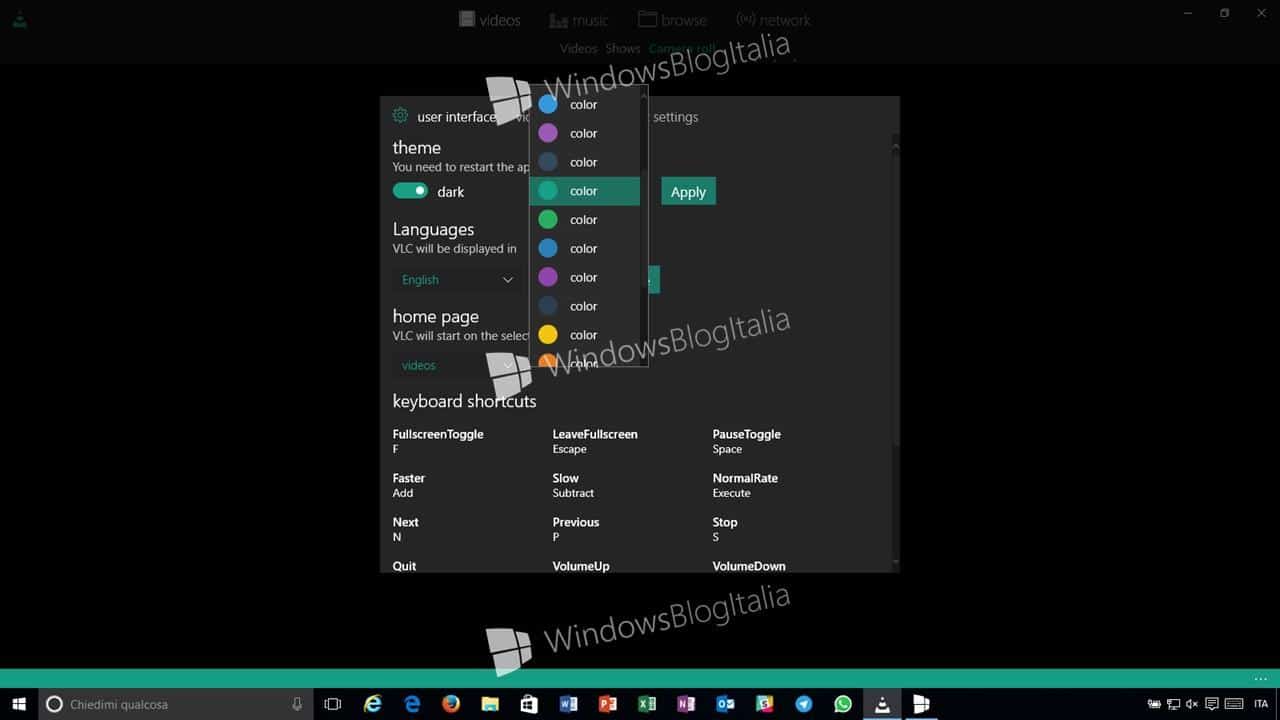Open Telegram from the taskbar
The image size is (1280, 720).
(804, 704)
